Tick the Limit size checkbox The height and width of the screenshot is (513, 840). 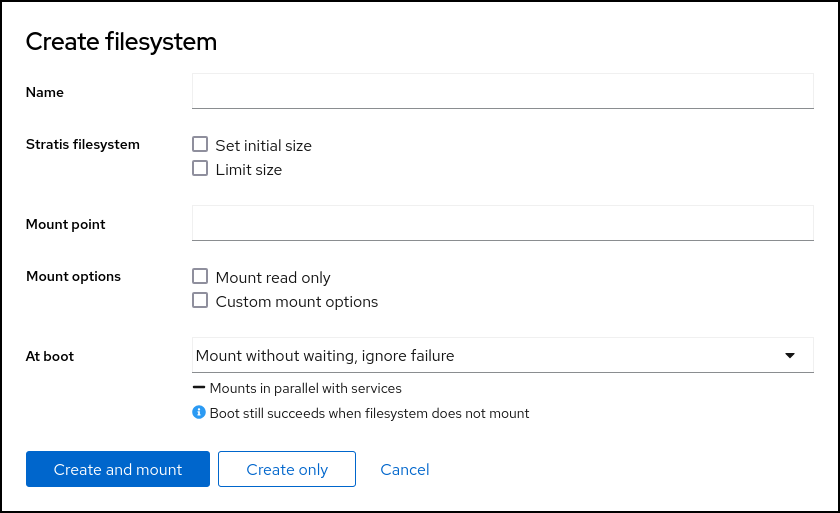[x=200, y=169]
